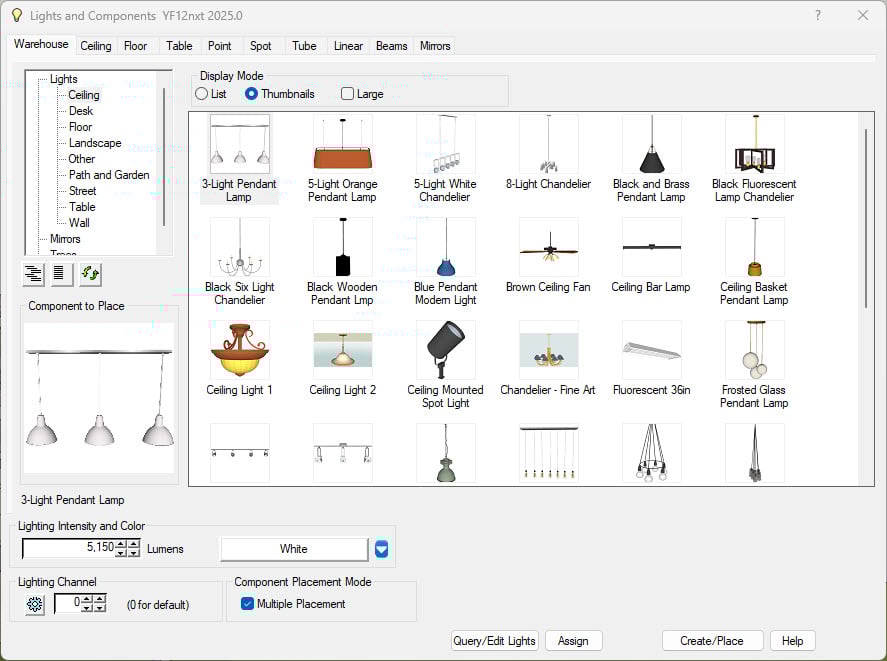The height and width of the screenshot is (661, 887).
Task: Select the List display mode
Action: point(202,94)
